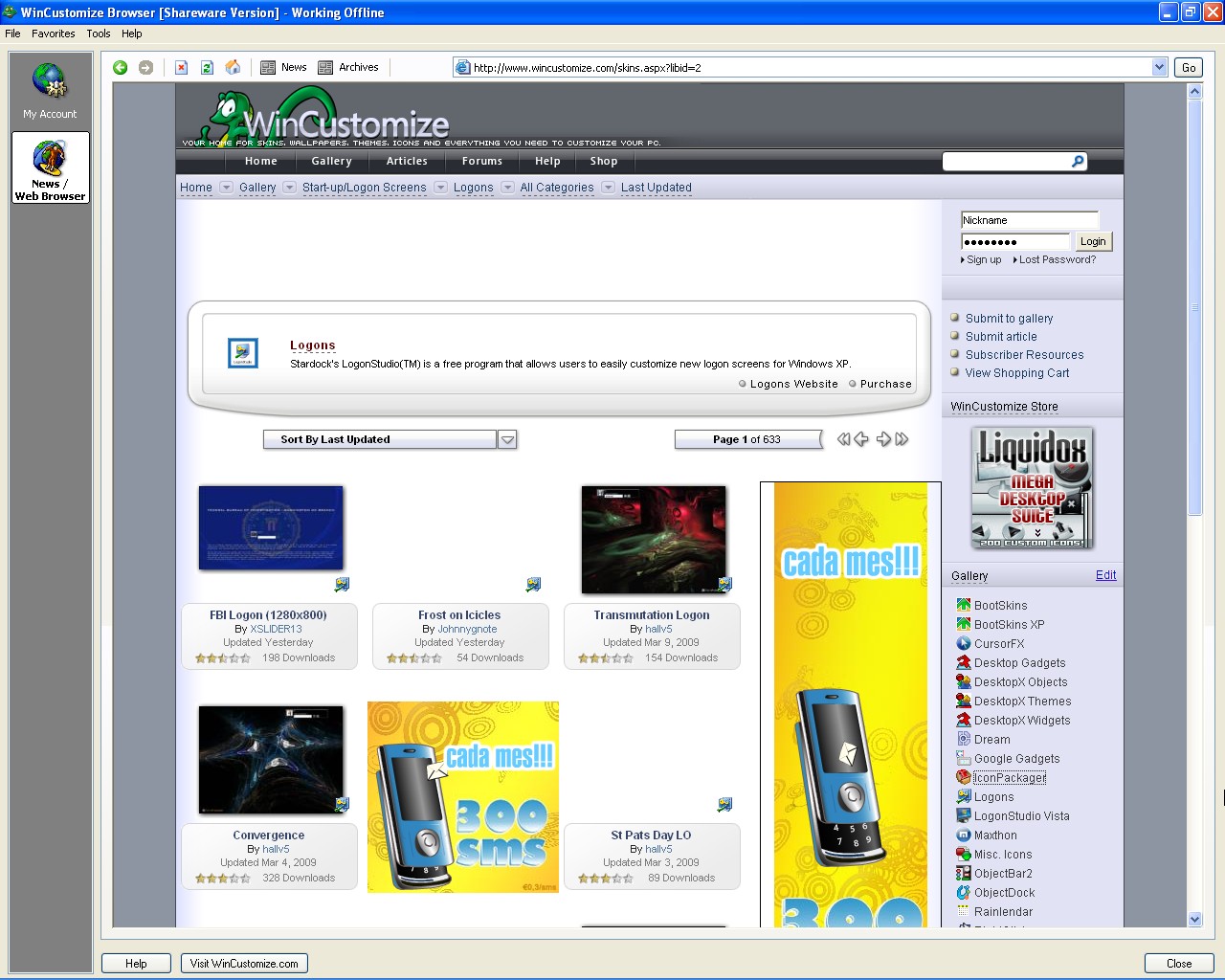Select the Shop navigation tab
1225x980 pixels.
(604, 161)
